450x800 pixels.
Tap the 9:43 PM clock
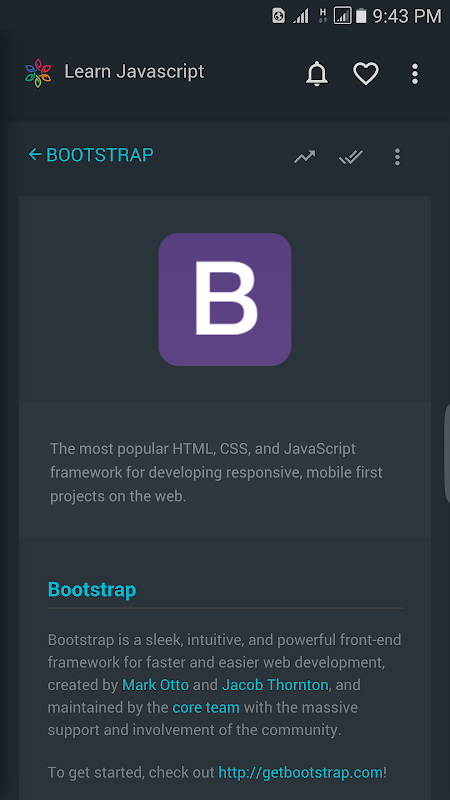tap(407, 16)
